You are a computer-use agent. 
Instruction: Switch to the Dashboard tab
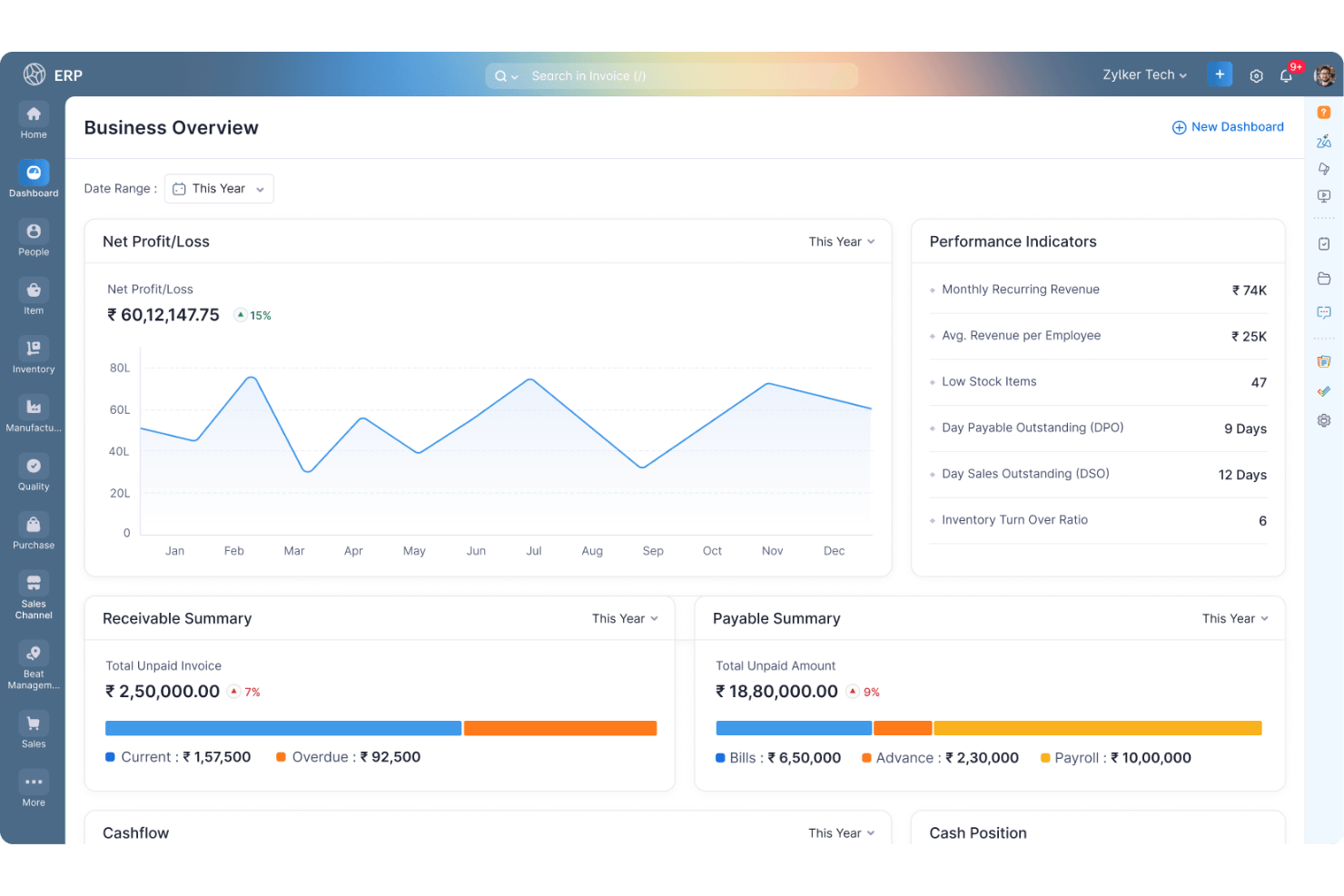[x=33, y=178]
